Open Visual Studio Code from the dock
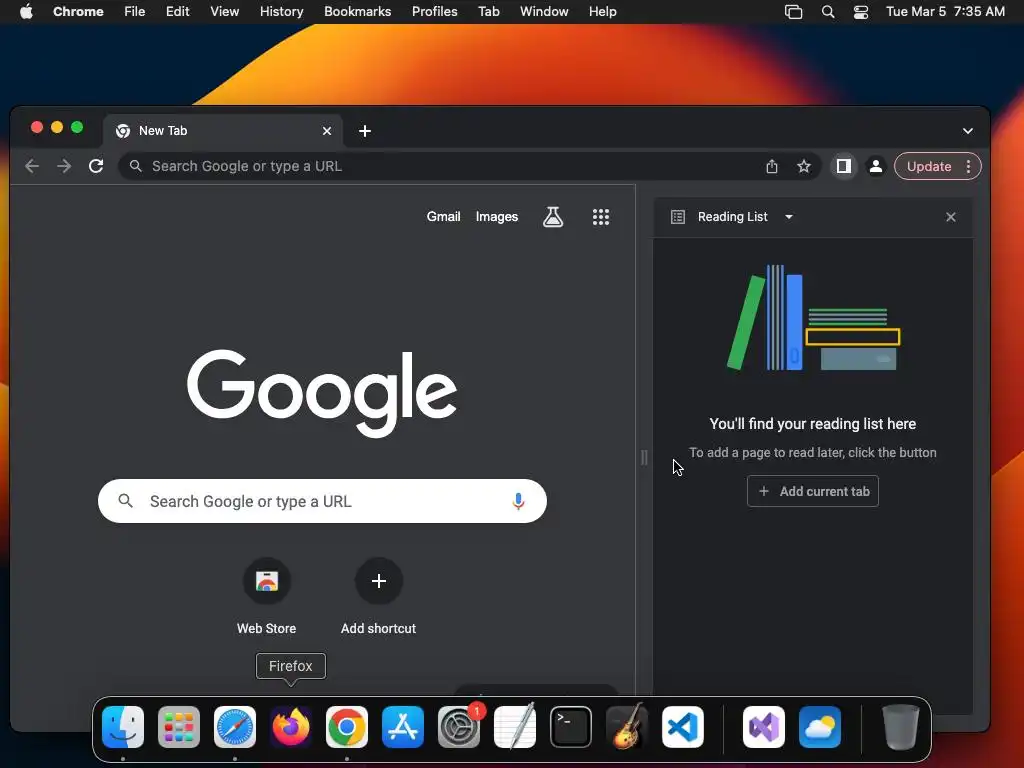The image size is (1024, 768). (683, 727)
